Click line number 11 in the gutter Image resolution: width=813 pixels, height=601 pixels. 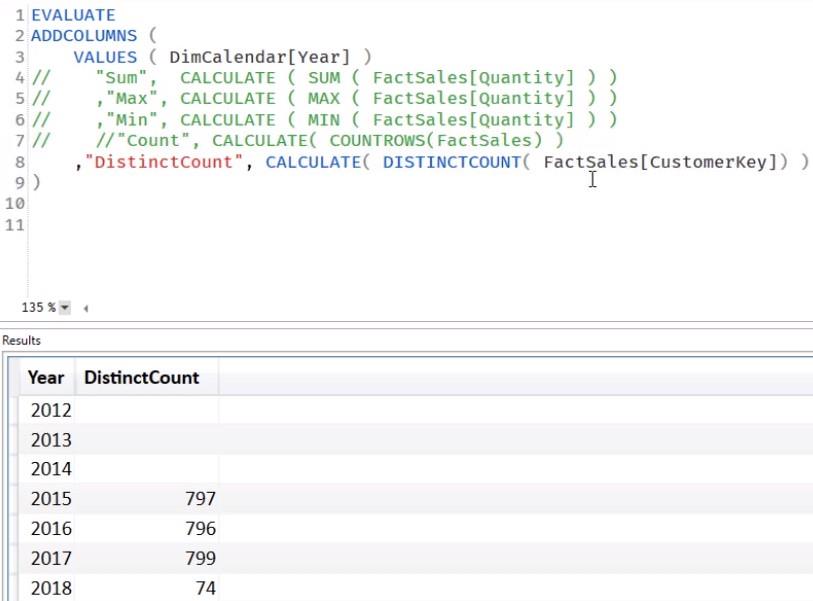(15, 225)
